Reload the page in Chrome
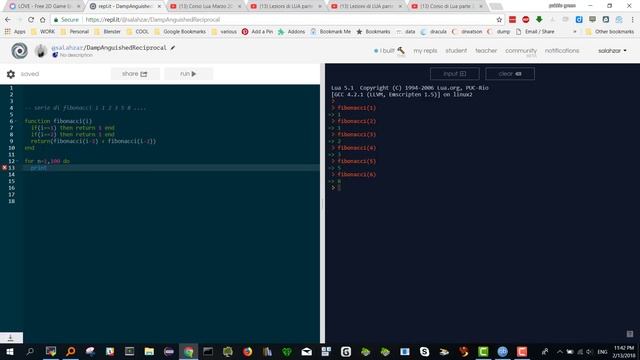 [31, 20]
